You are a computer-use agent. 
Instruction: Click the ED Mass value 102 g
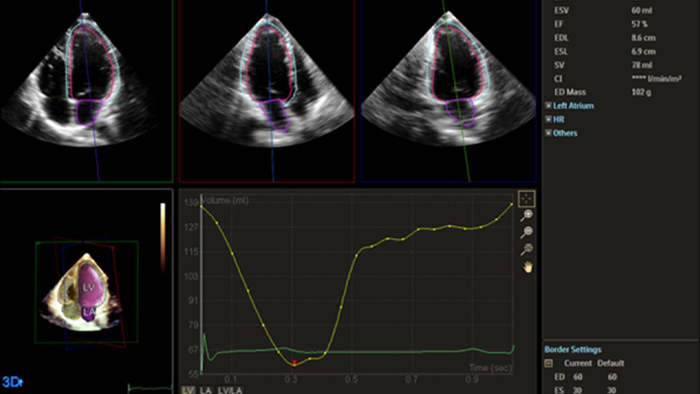pos(641,92)
